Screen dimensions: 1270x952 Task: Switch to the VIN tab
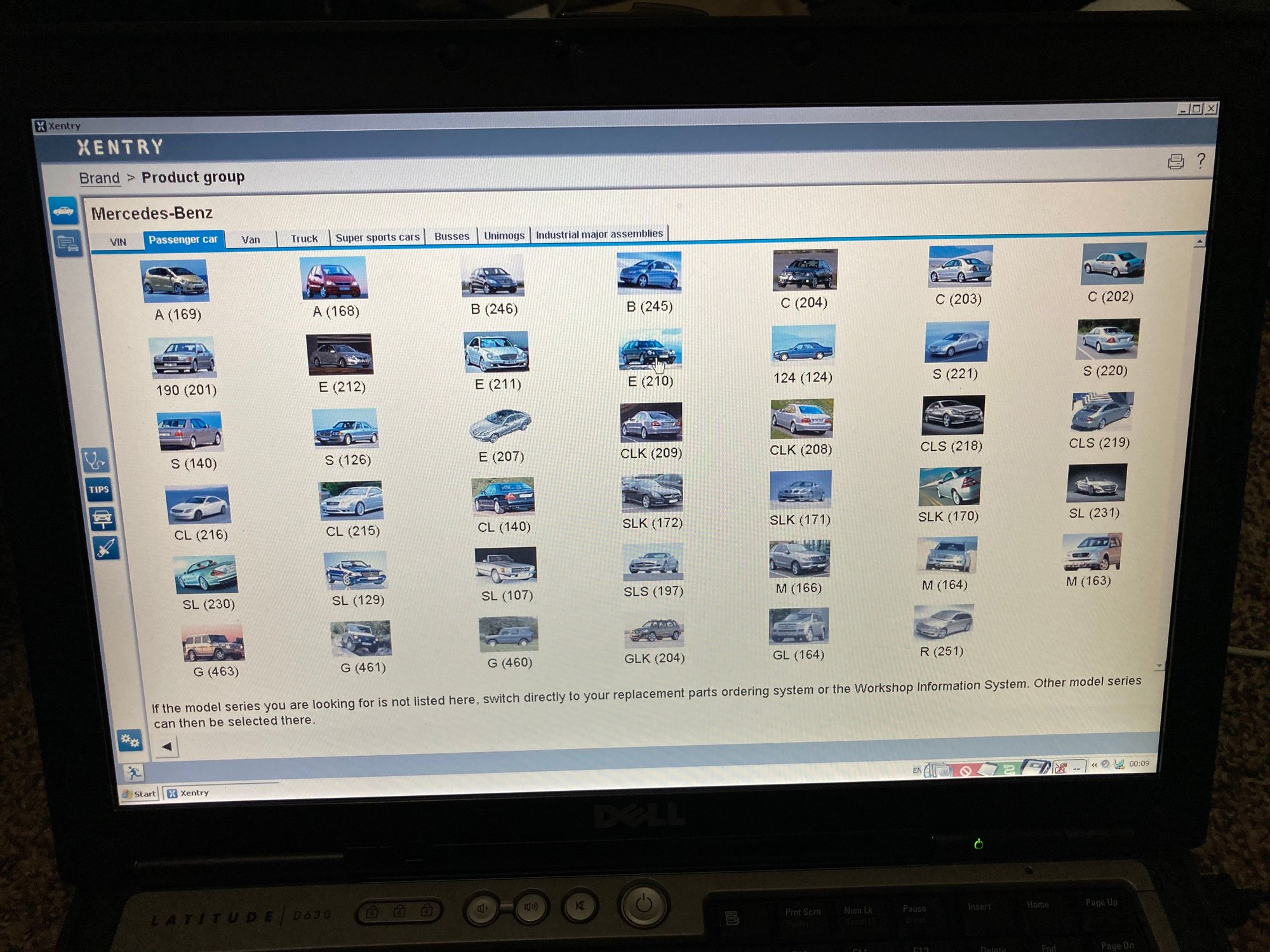pos(118,242)
